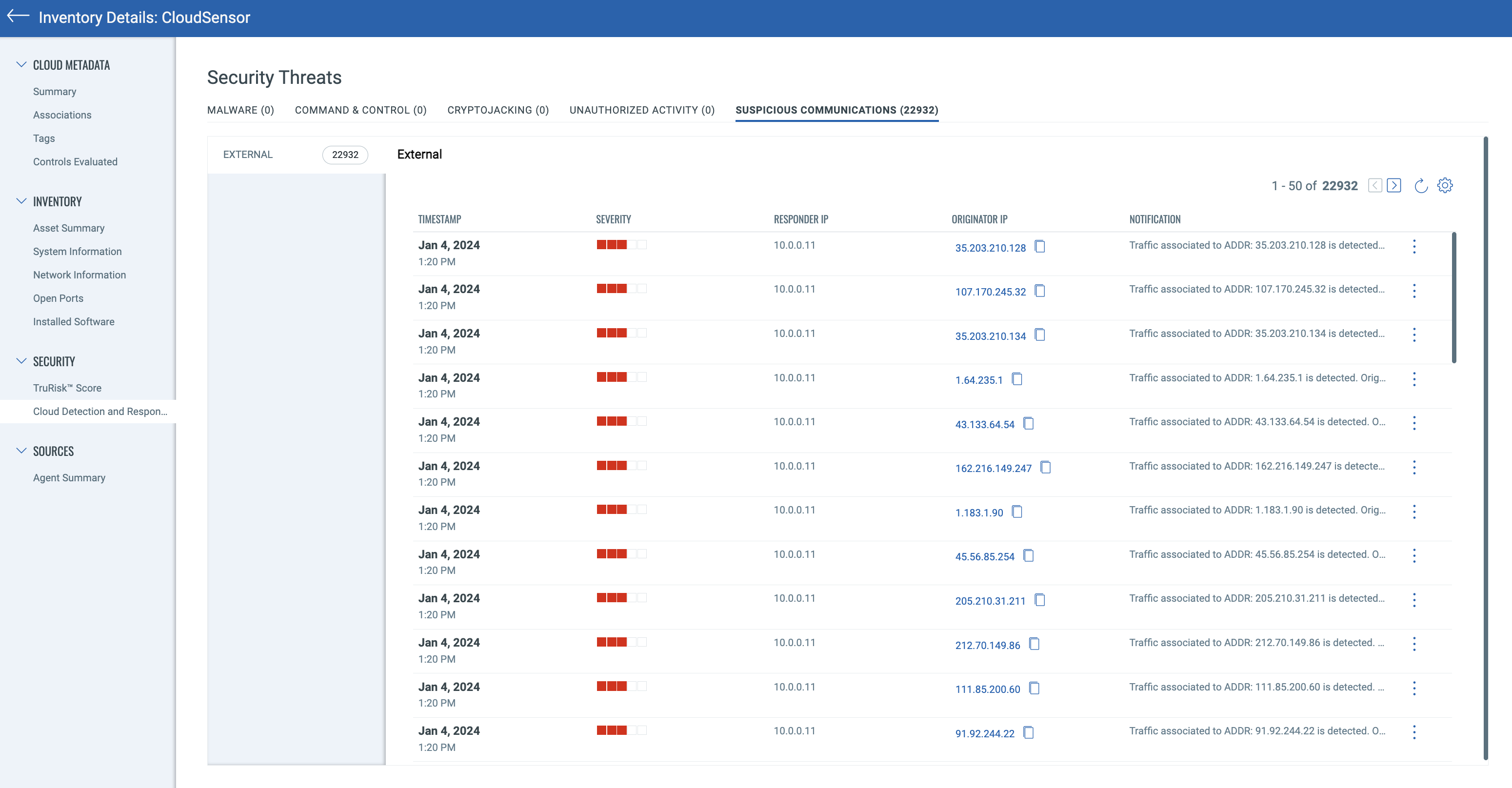
Task: Open the row actions menu for 35.203.210.128
Action: click(1414, 246)
